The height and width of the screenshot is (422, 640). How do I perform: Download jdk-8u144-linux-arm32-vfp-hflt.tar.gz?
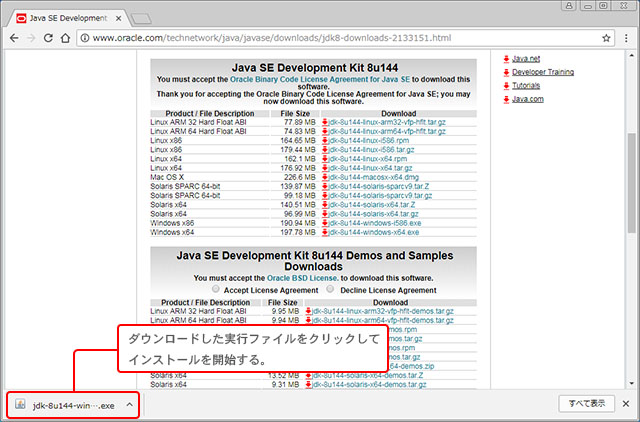(387, 122)
